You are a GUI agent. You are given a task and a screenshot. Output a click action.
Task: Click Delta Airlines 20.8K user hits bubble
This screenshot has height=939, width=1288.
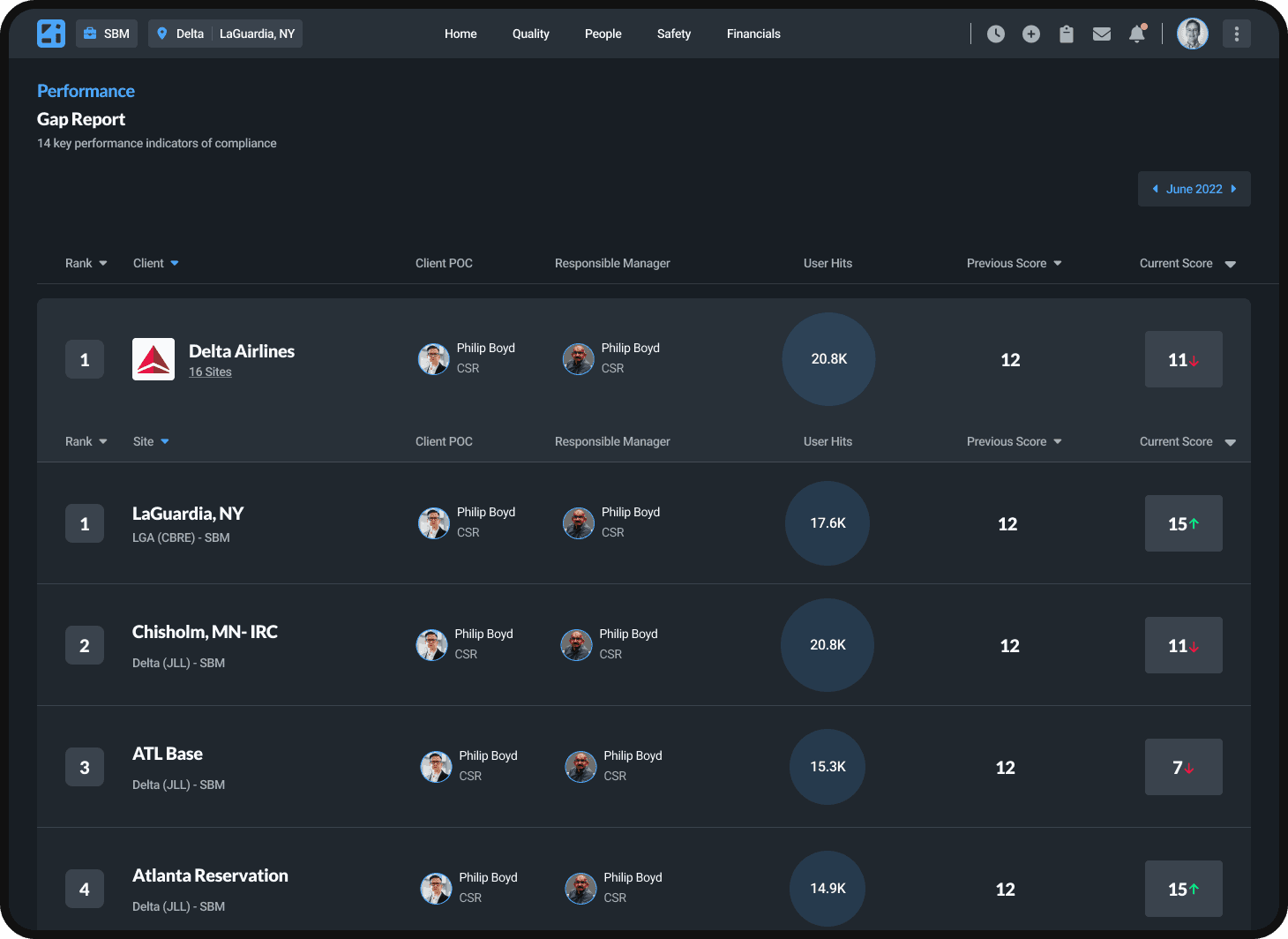click(828, 359)
